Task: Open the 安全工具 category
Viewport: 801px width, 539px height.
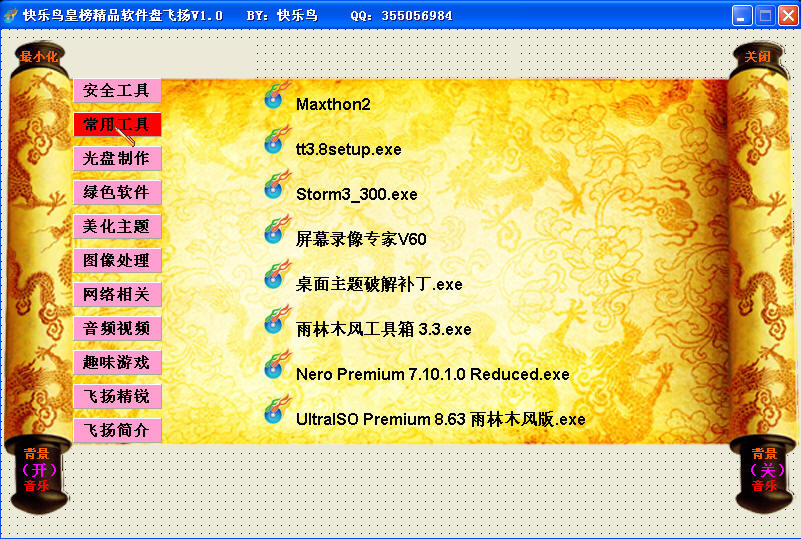Action: pyautogui.click(x=117, y=91)
